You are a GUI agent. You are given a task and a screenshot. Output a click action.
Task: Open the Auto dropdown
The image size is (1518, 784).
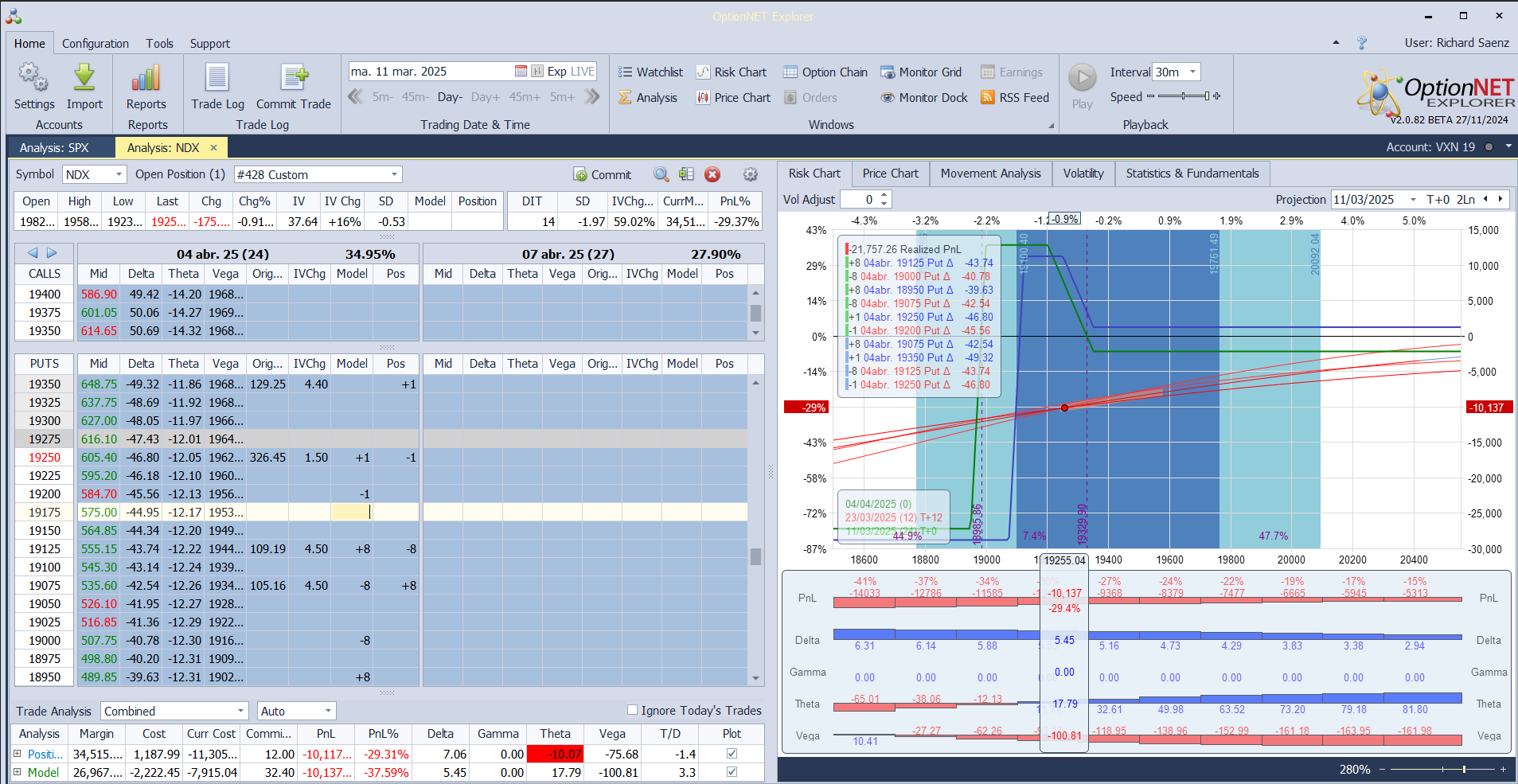328,711
